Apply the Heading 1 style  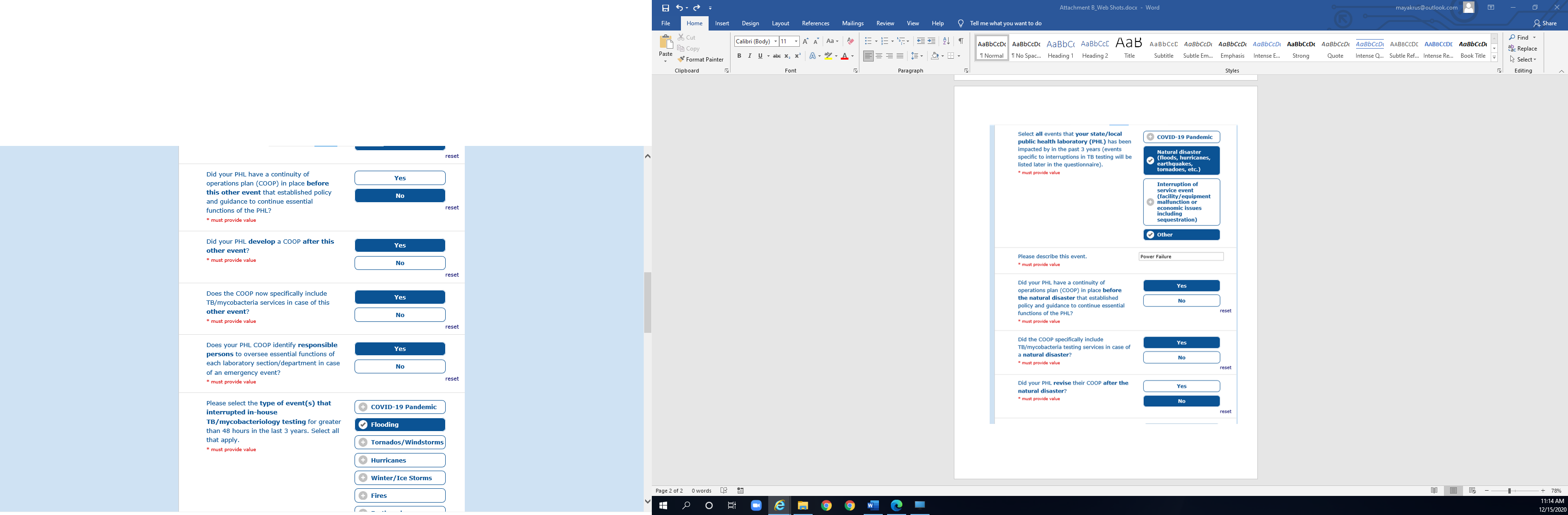(x=1060, y=48)
